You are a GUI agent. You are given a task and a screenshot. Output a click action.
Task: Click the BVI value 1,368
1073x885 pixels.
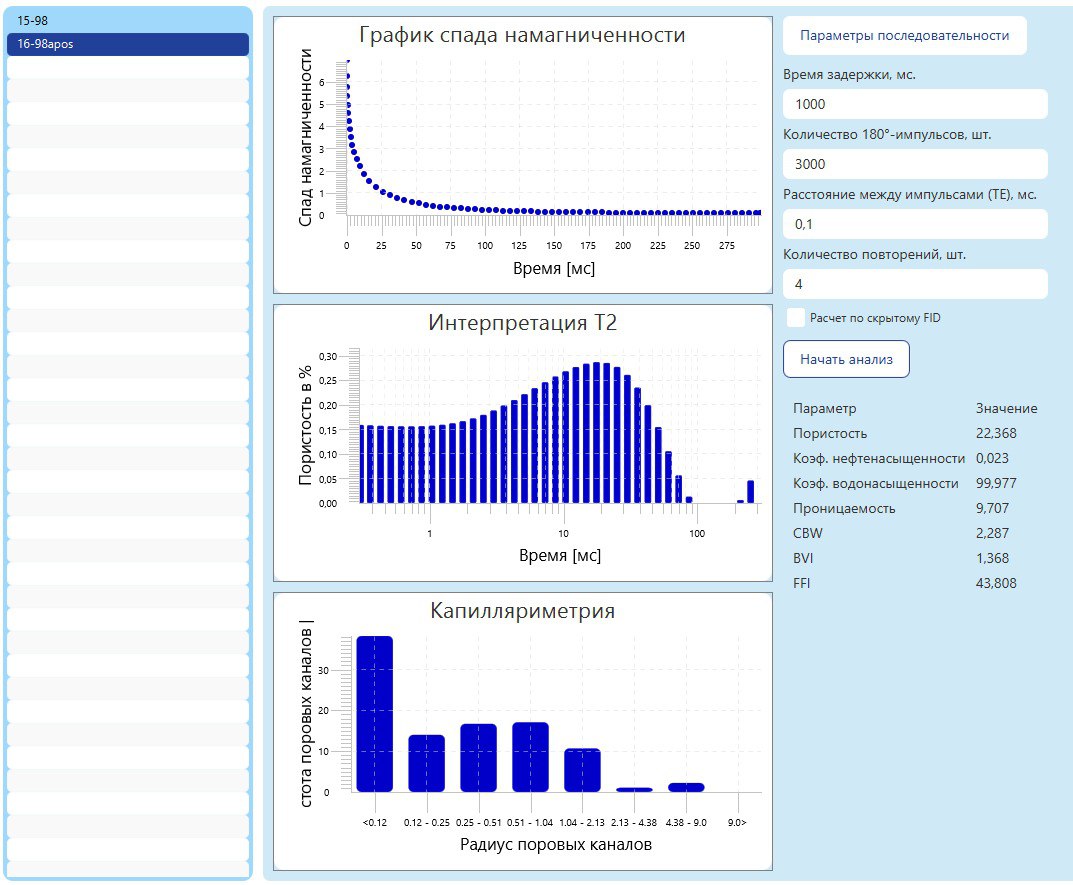(992, 559)
